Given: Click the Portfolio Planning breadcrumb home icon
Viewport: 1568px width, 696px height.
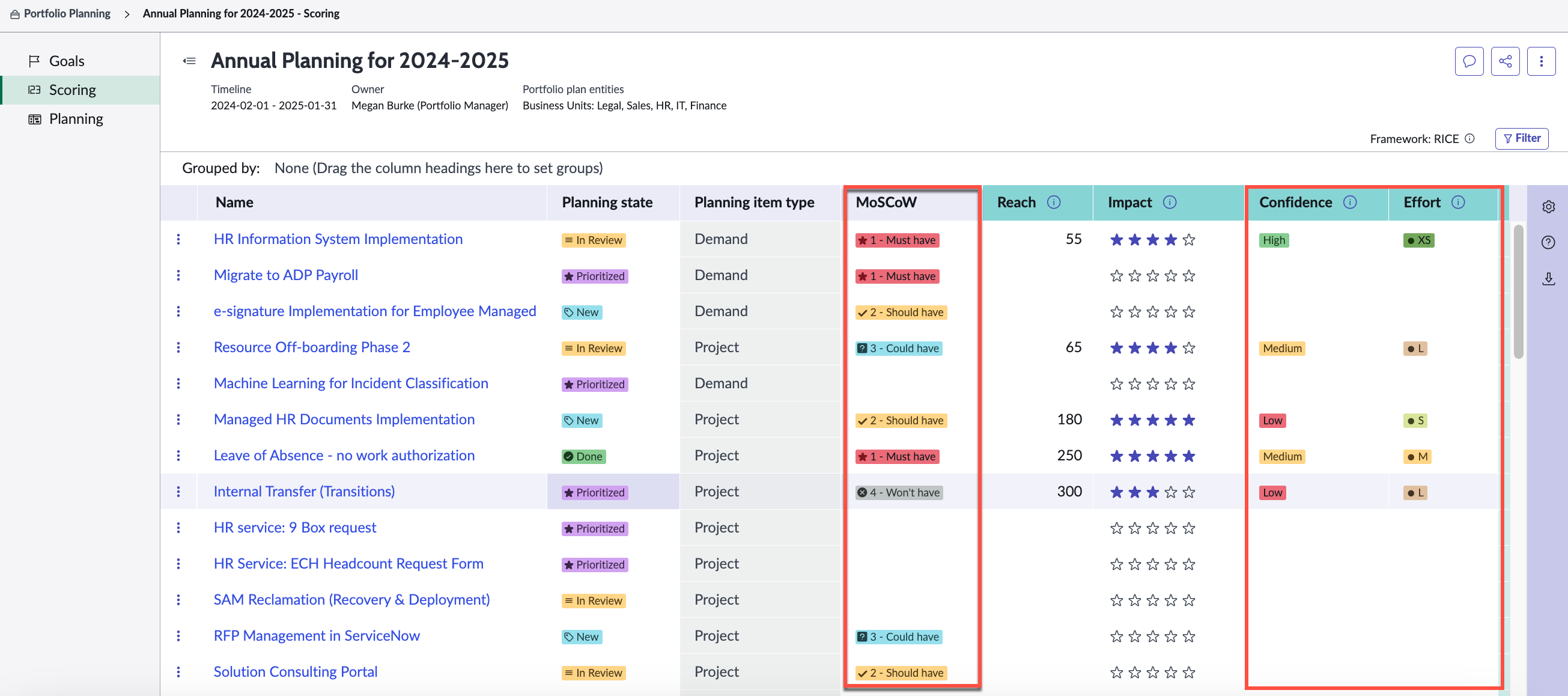Looking at the screenshot, I should [x=14, y=14].
